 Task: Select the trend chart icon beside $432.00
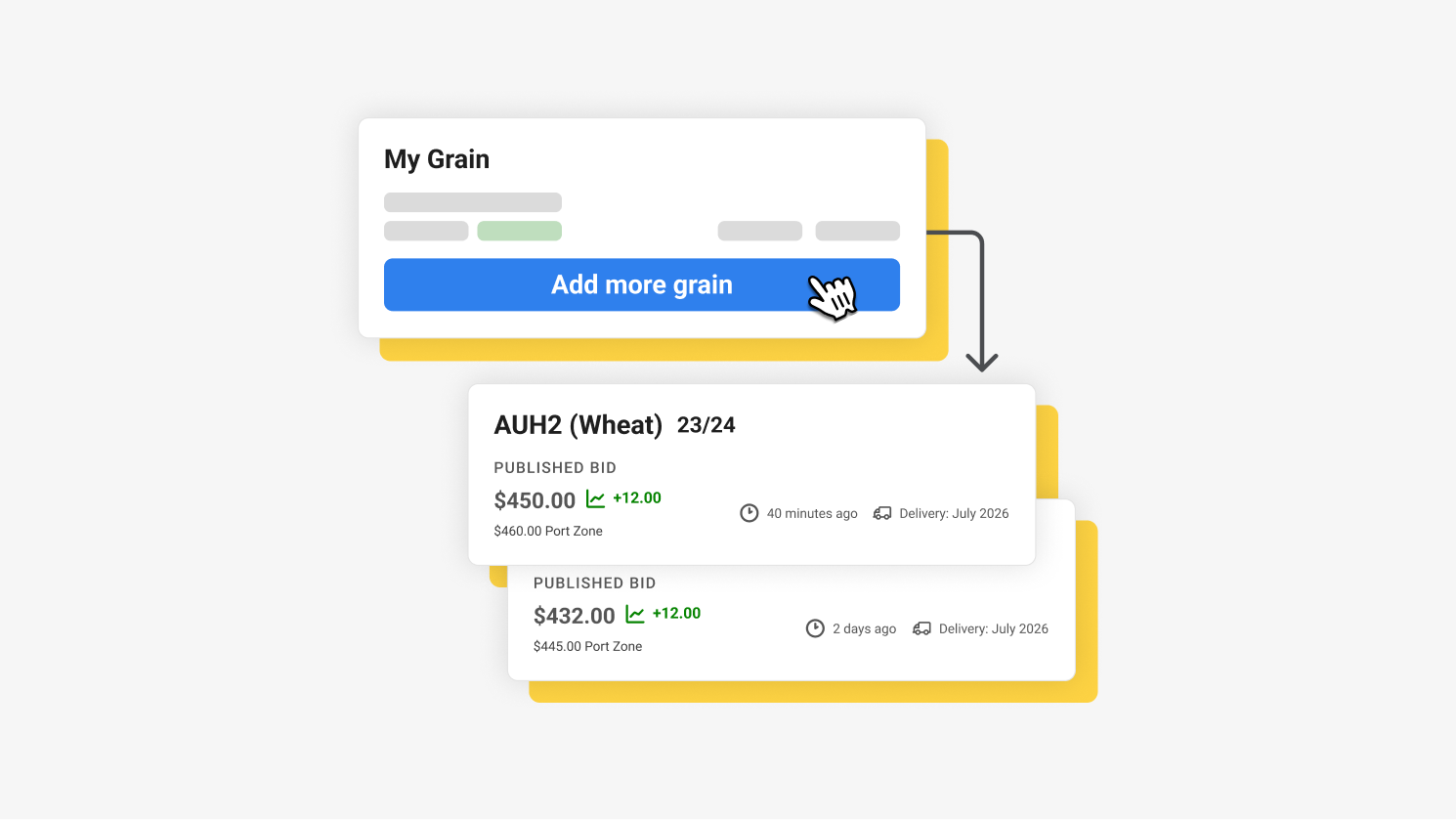pos(636,614)
